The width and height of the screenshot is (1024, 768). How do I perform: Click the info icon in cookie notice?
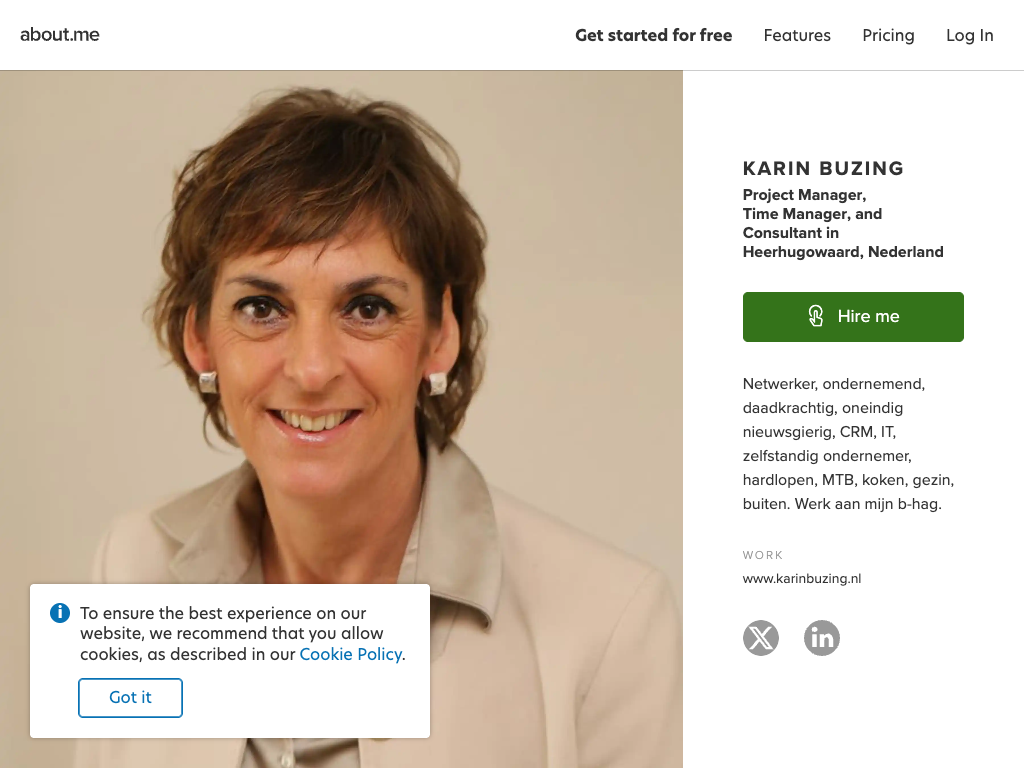(60, 613)
